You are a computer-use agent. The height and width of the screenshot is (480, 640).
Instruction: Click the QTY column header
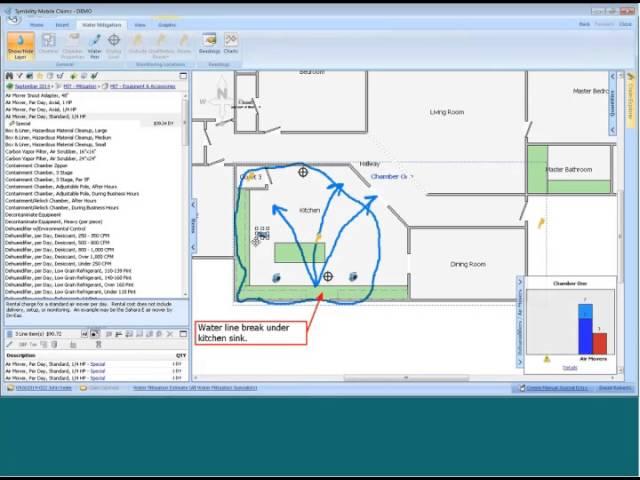[x=181, y=356]
